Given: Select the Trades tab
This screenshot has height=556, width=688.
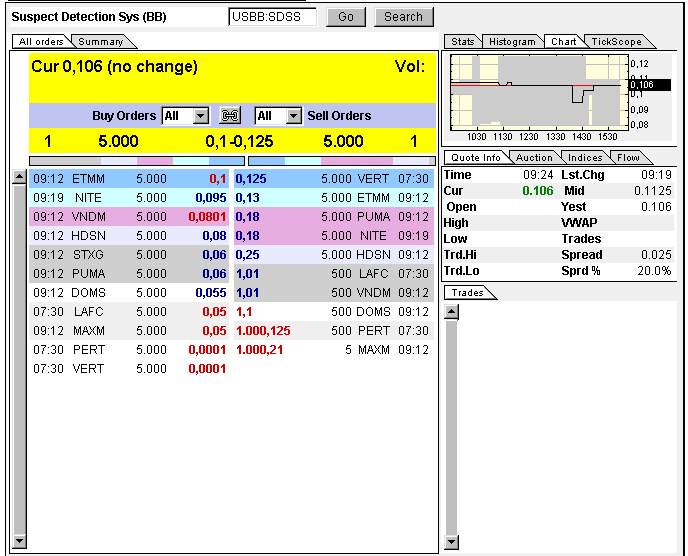Looking at the screenshot, I should pos(468,293).
